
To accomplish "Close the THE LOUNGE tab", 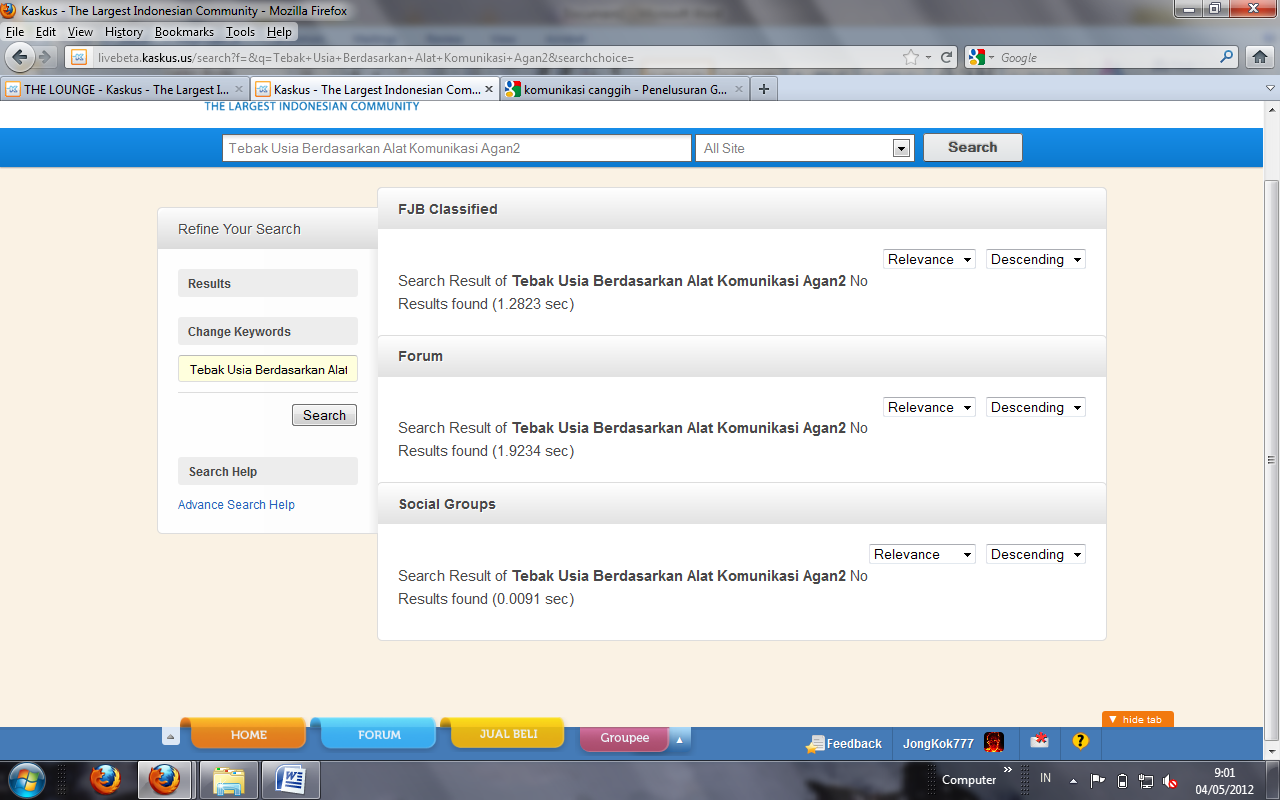I will 239,89.
